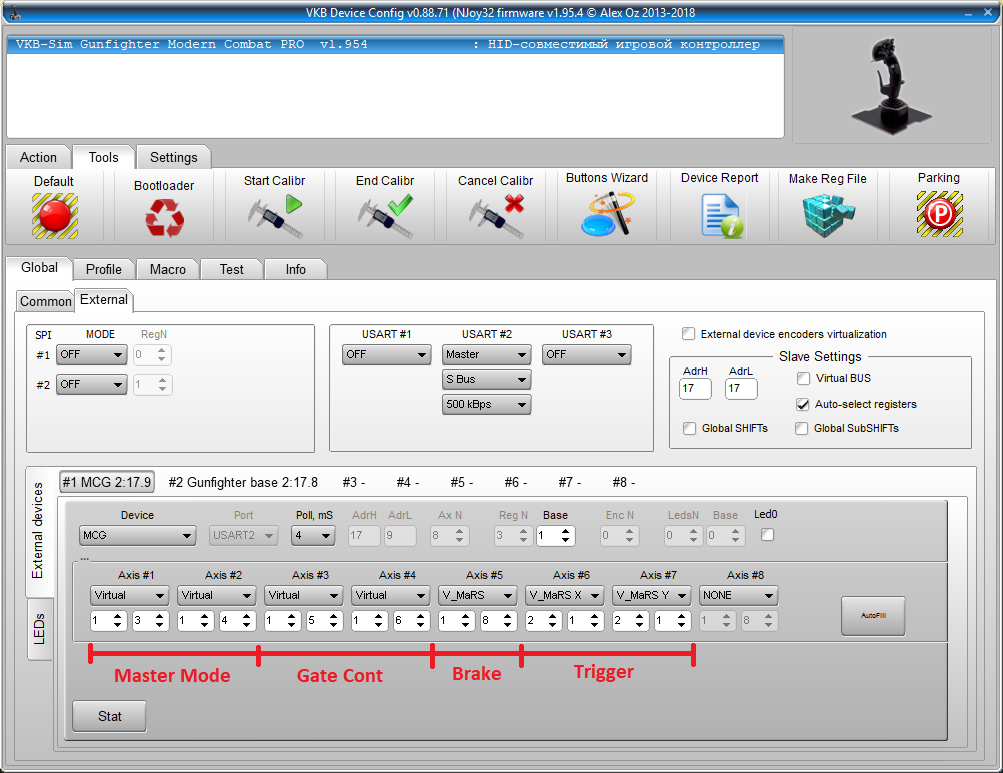1003x773 pixels.
Task: Open the Device MCG dropdown
Action: (x=138, y=536)
